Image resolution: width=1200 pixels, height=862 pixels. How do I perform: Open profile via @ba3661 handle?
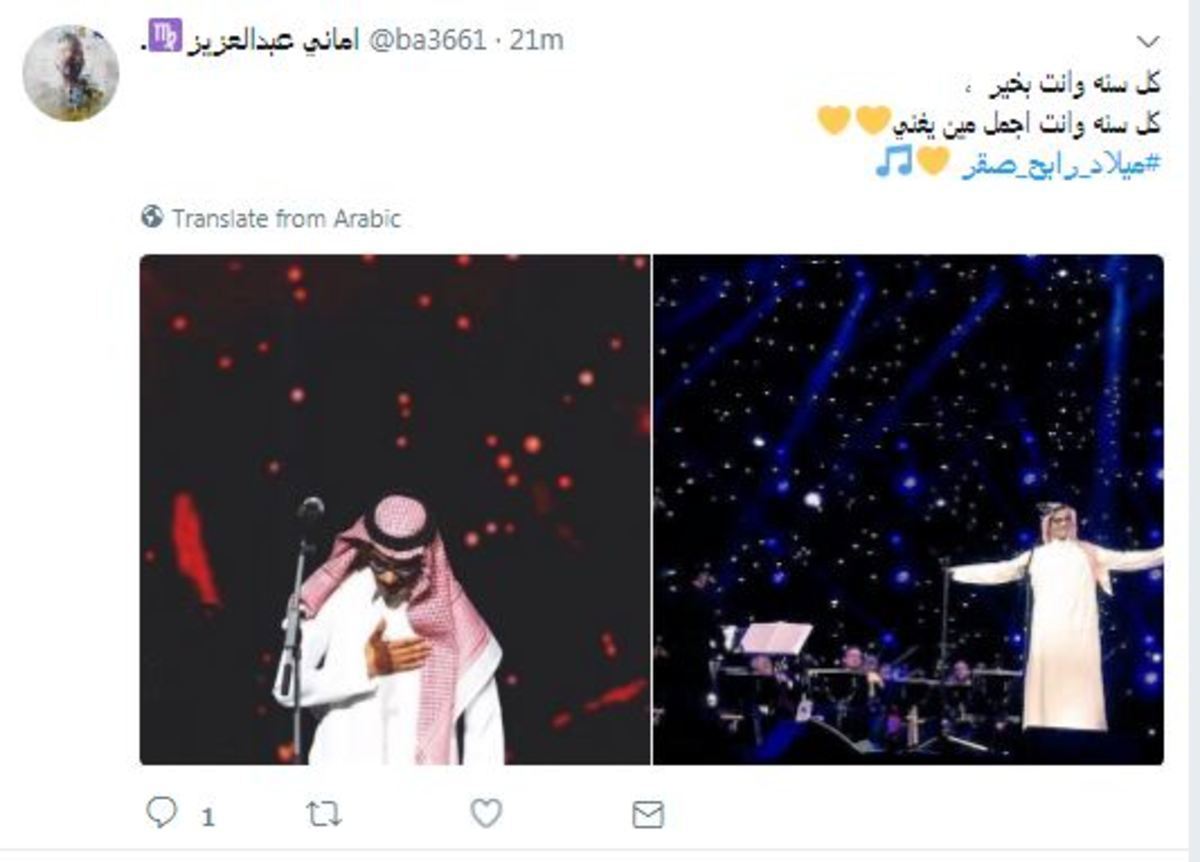click(x=428, y=40)
